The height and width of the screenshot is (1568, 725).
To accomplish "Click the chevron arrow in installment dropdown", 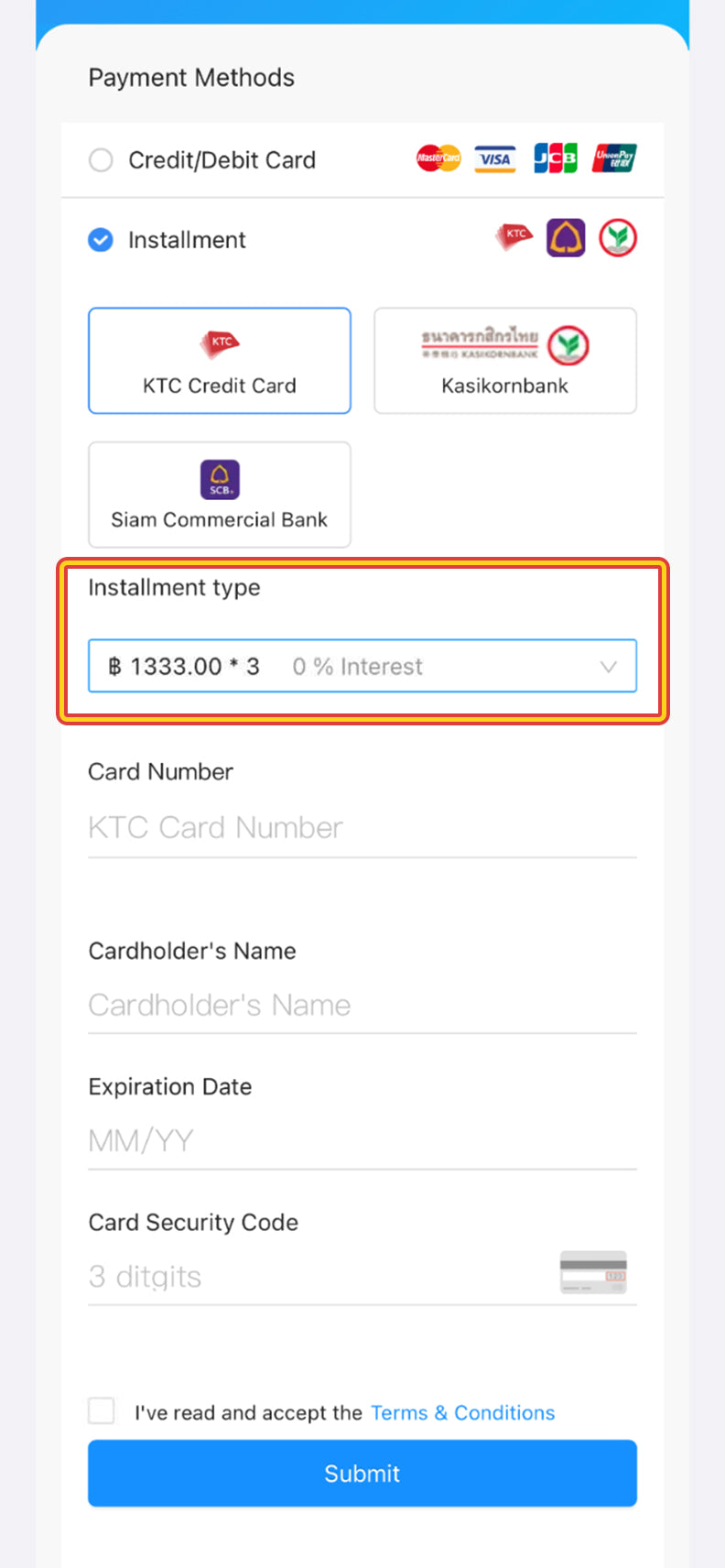I will (x=609, y=667).
